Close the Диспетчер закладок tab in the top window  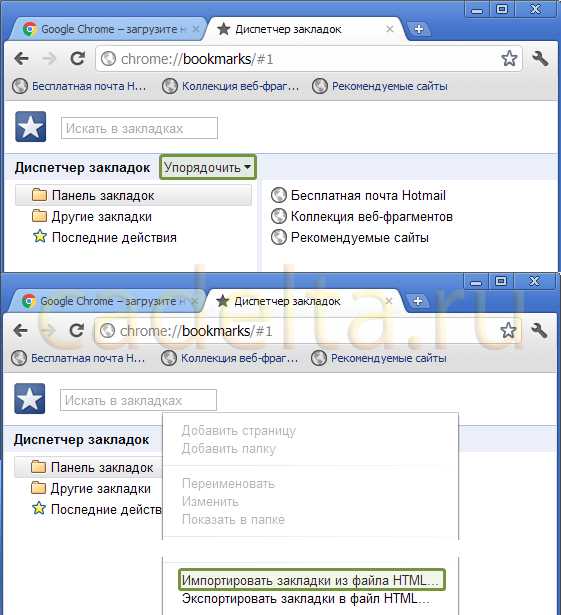(390, 29)
